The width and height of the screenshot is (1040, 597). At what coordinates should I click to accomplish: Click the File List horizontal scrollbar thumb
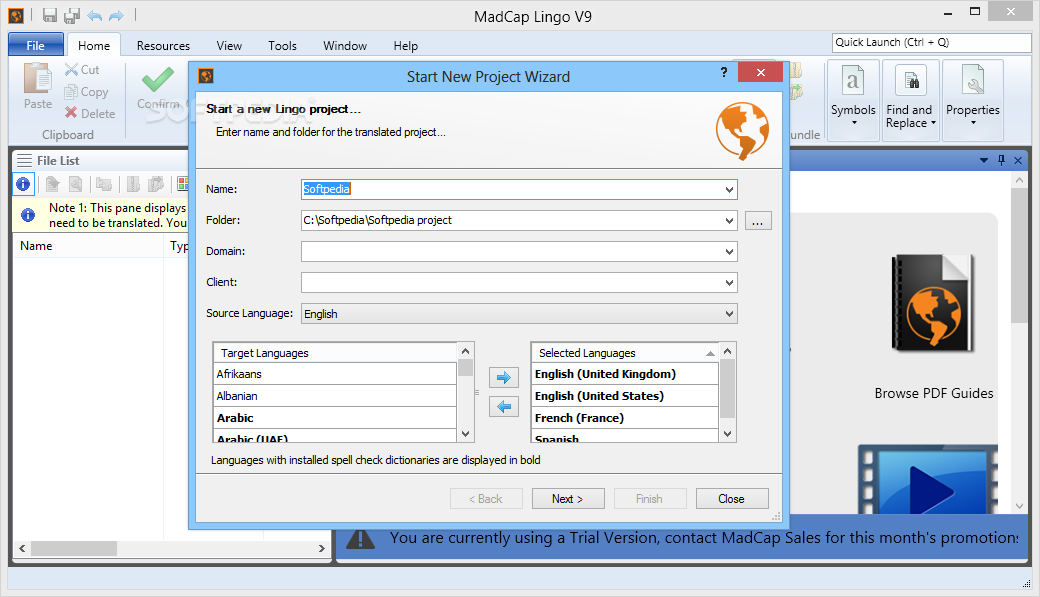point(74,549)
